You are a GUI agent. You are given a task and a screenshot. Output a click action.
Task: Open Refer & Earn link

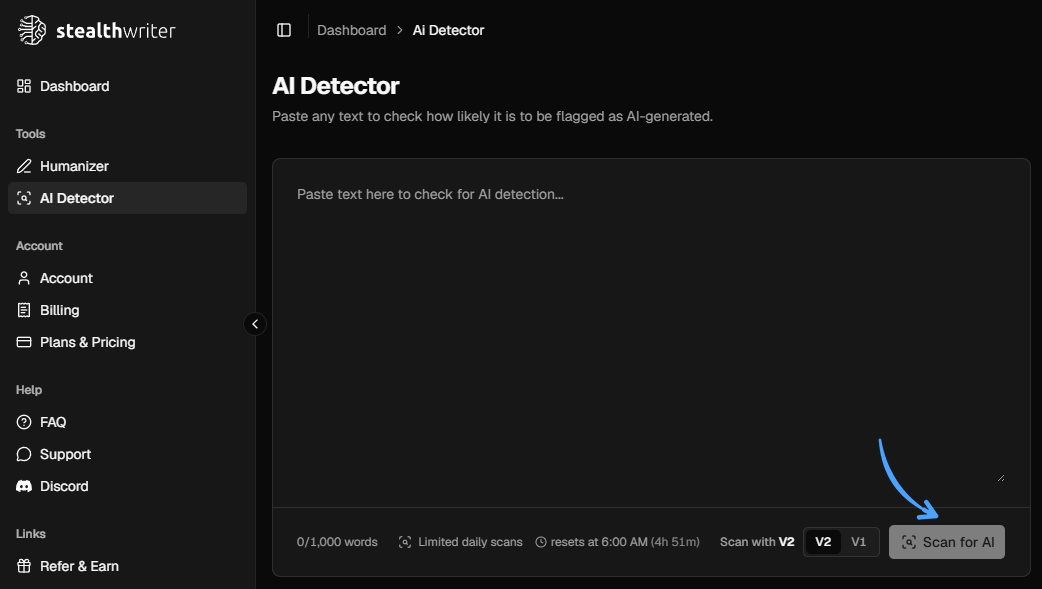click(x=128, y=566)
